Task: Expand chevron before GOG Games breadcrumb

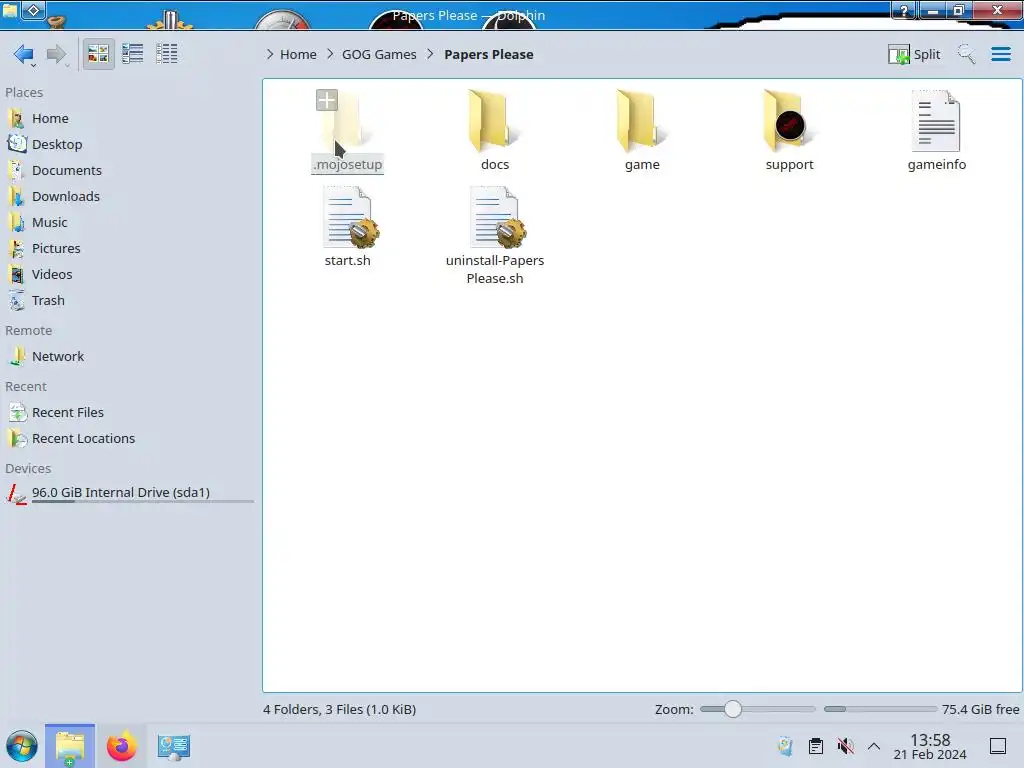Action: point(330,54)
